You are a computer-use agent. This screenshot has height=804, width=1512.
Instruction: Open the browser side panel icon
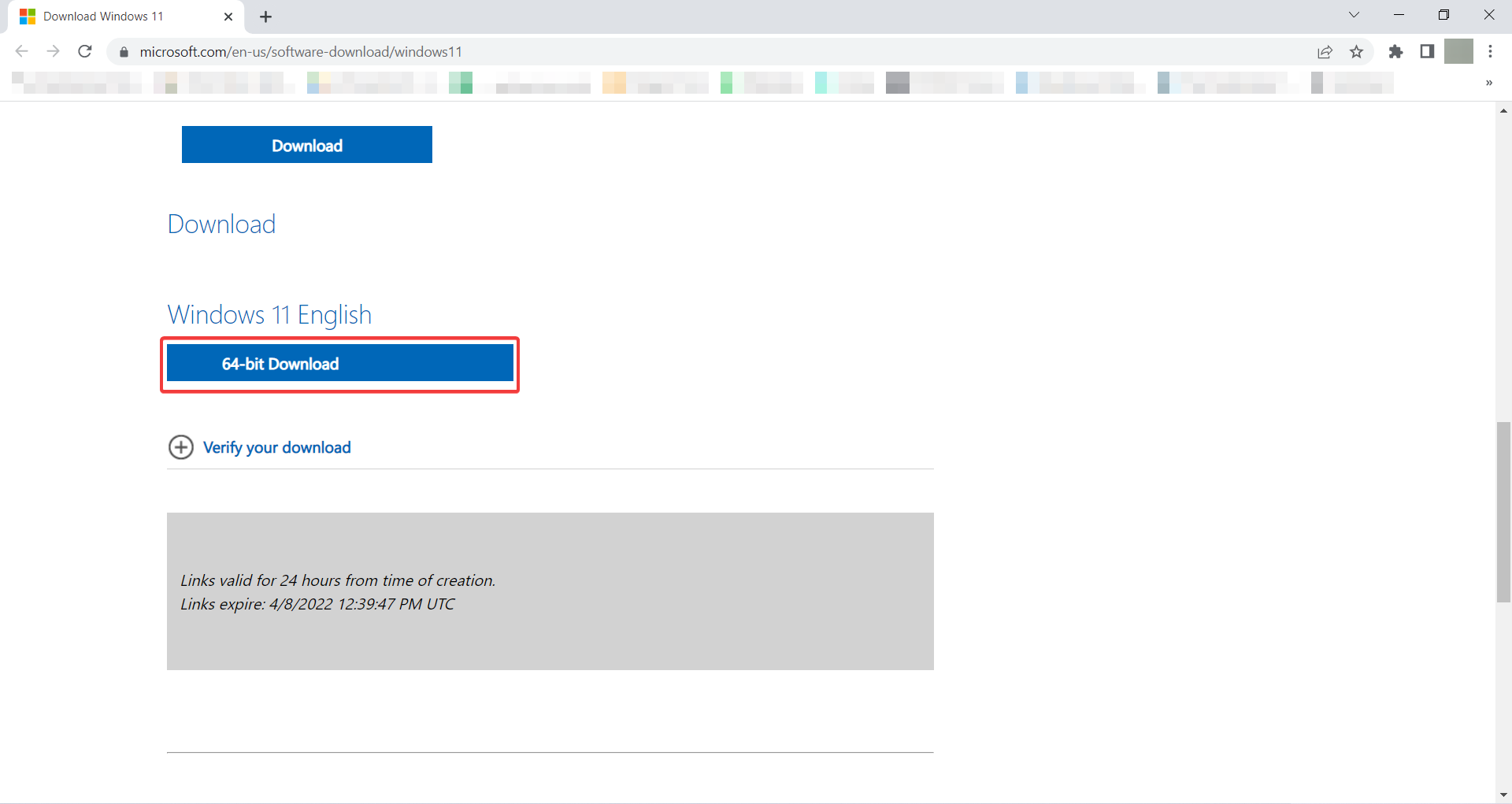(1427, 51)
